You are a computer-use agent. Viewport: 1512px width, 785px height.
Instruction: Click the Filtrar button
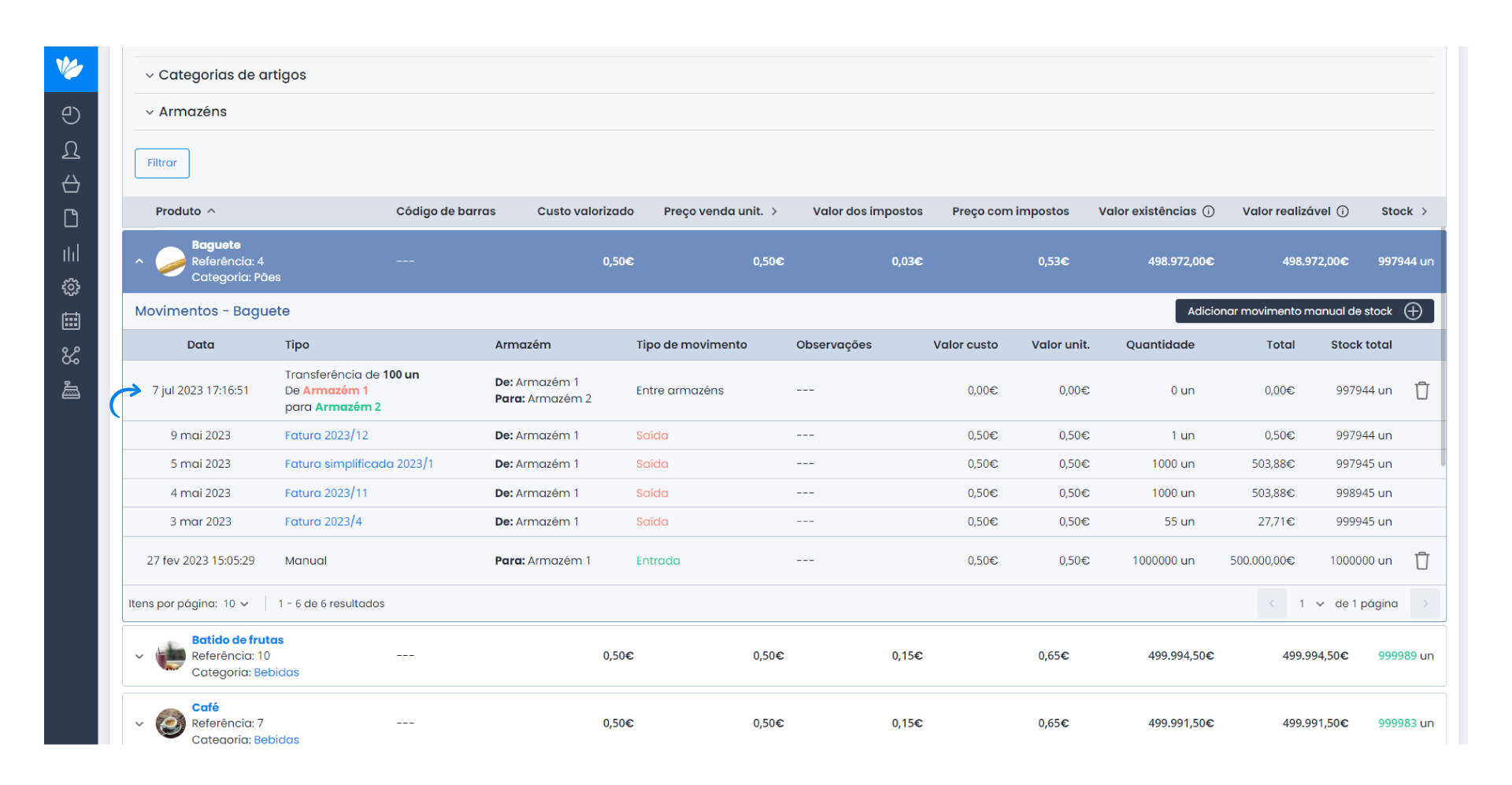(x=162, y=163)
